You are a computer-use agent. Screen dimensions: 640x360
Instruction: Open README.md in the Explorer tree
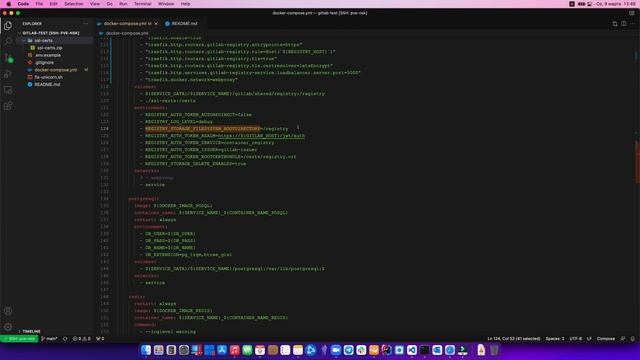coord(47,84)
